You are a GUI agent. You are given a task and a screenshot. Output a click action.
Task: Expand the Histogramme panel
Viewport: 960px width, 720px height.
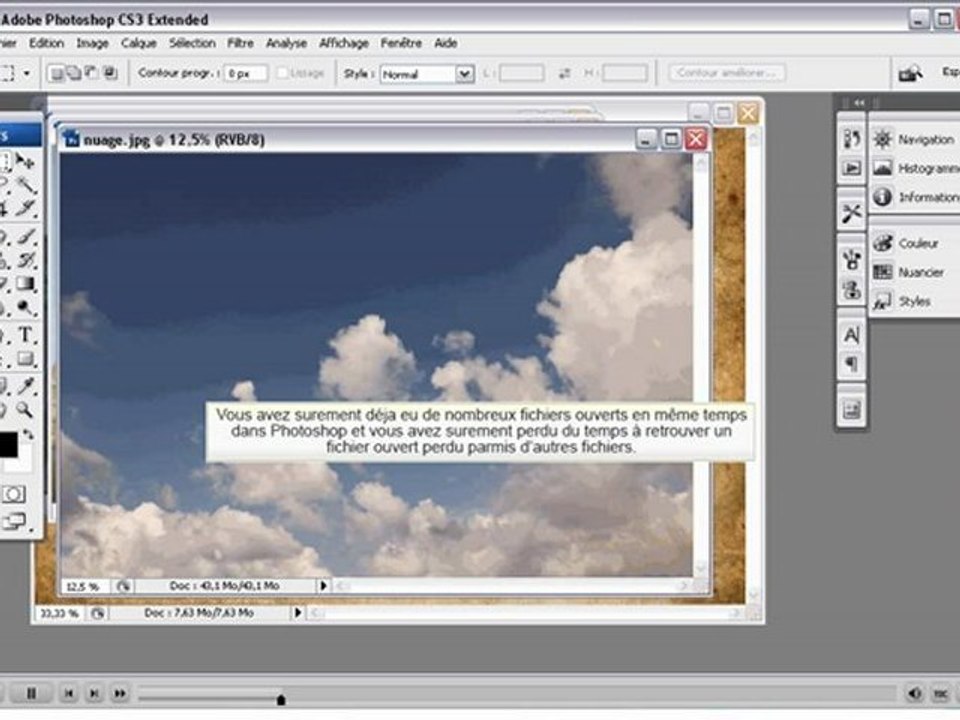click(x=915, y=168)
